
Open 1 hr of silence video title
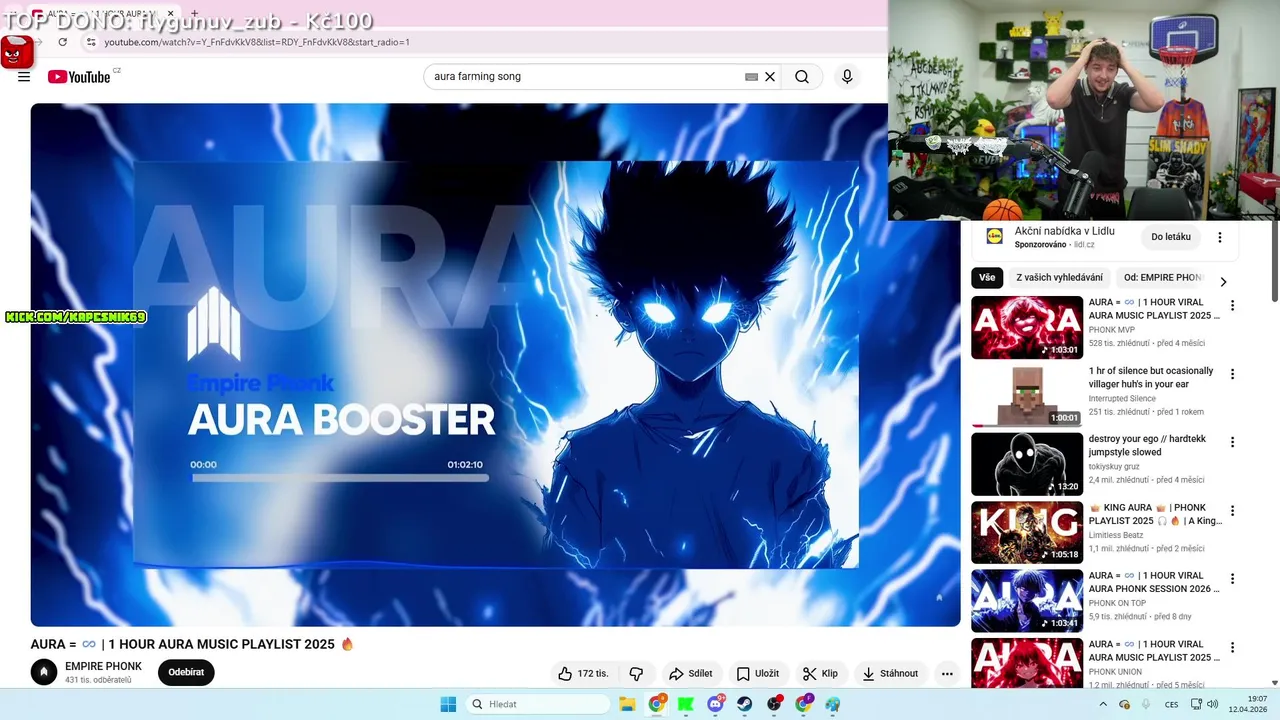(x=1151, y=377)
